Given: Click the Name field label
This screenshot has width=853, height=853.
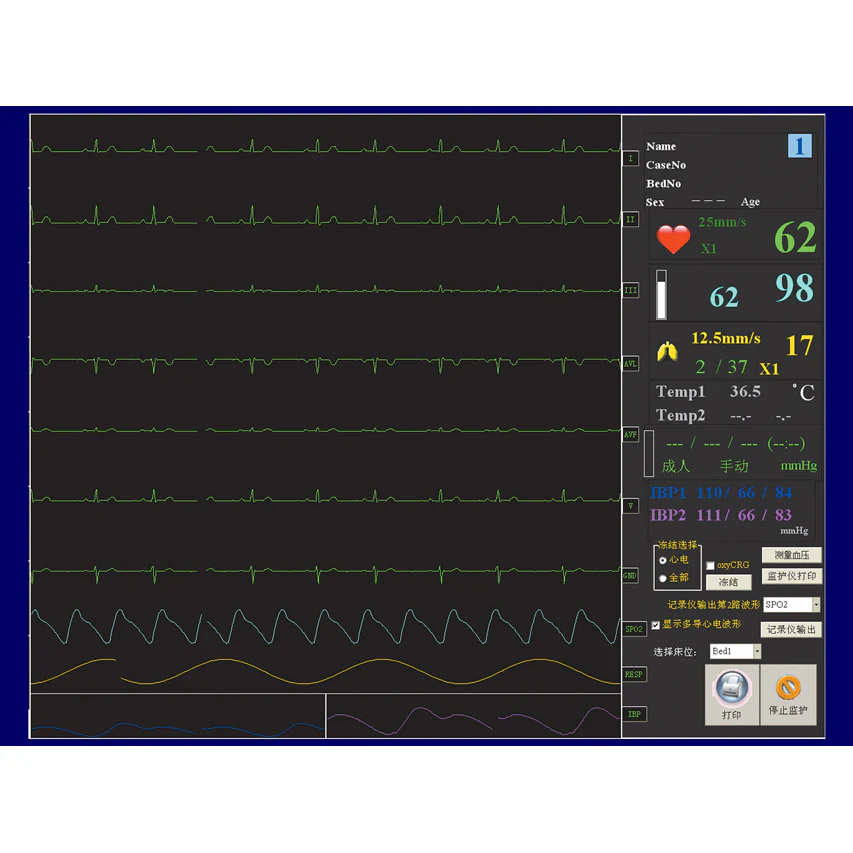Looking at the screenshot, I should click(661, 146).
